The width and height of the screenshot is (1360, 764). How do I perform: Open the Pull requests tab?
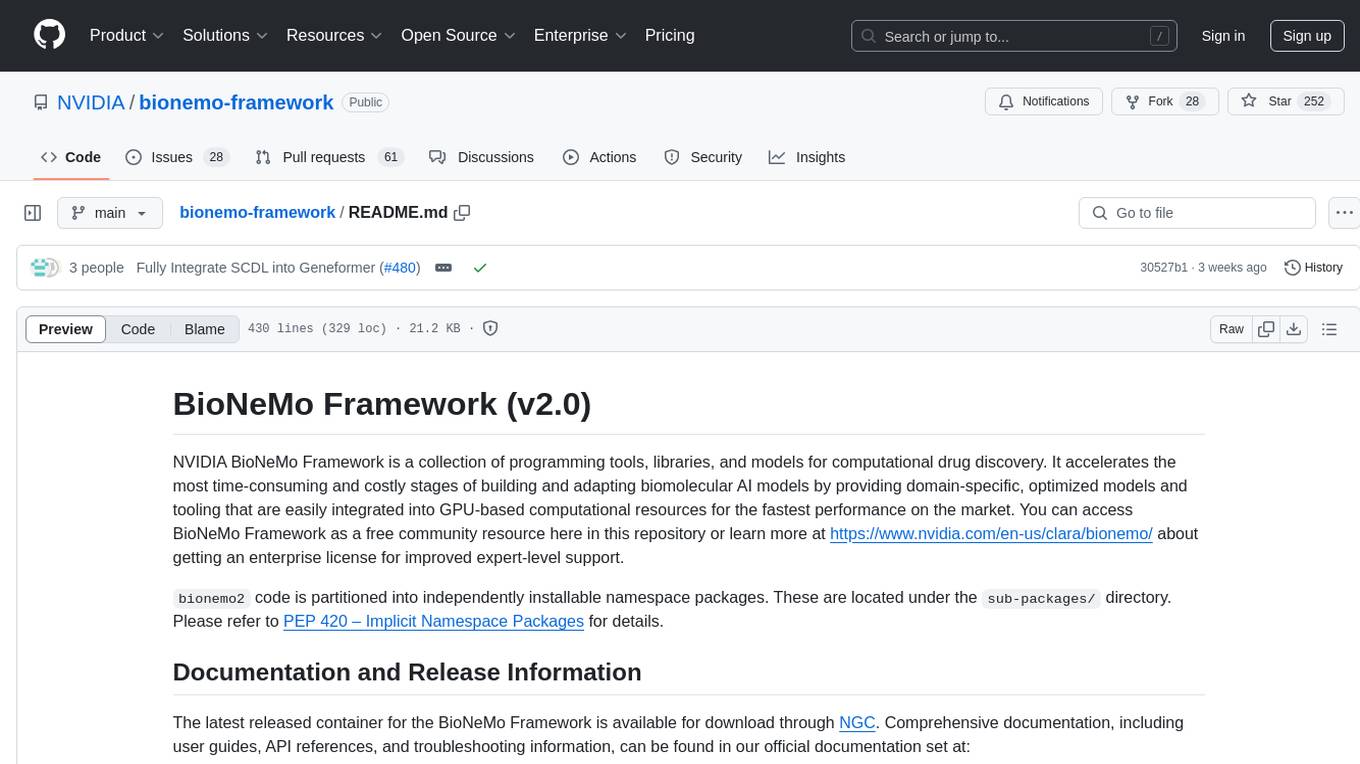pyautogui.click(x=328, y=157)
